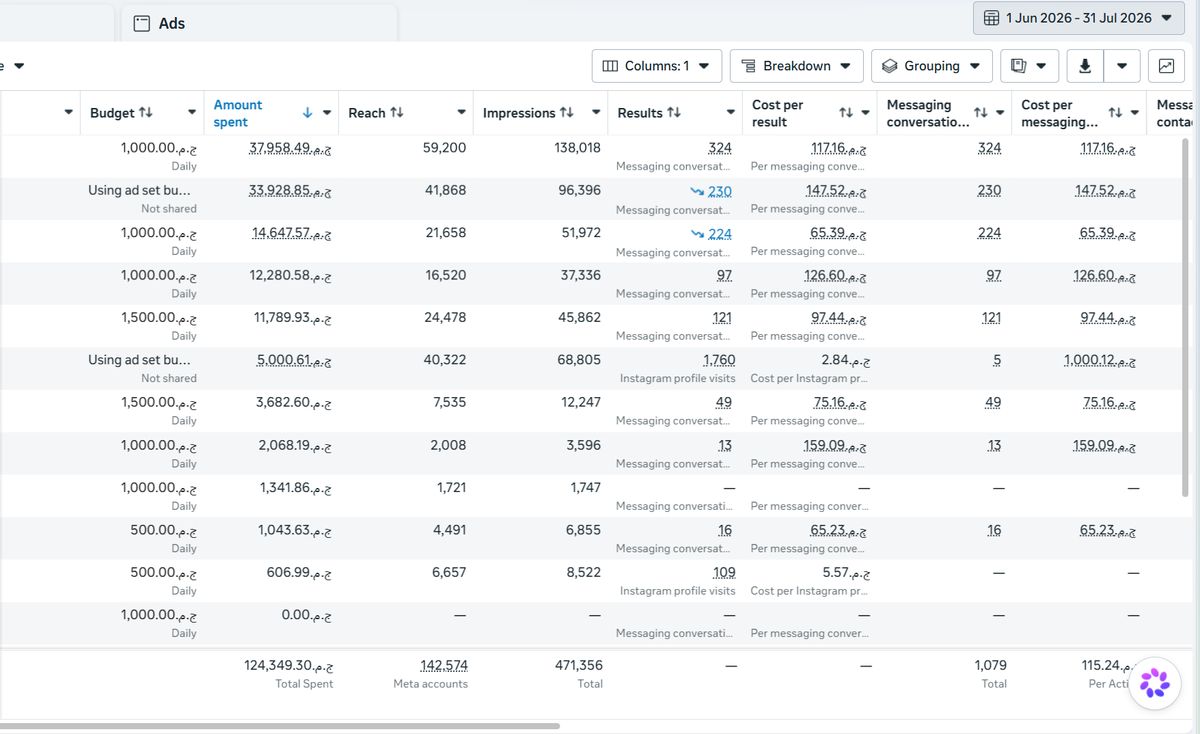This screenshot has height=734, width=1200.
Task: Click the reach value 40,322
Action: (x=445, y=360)
